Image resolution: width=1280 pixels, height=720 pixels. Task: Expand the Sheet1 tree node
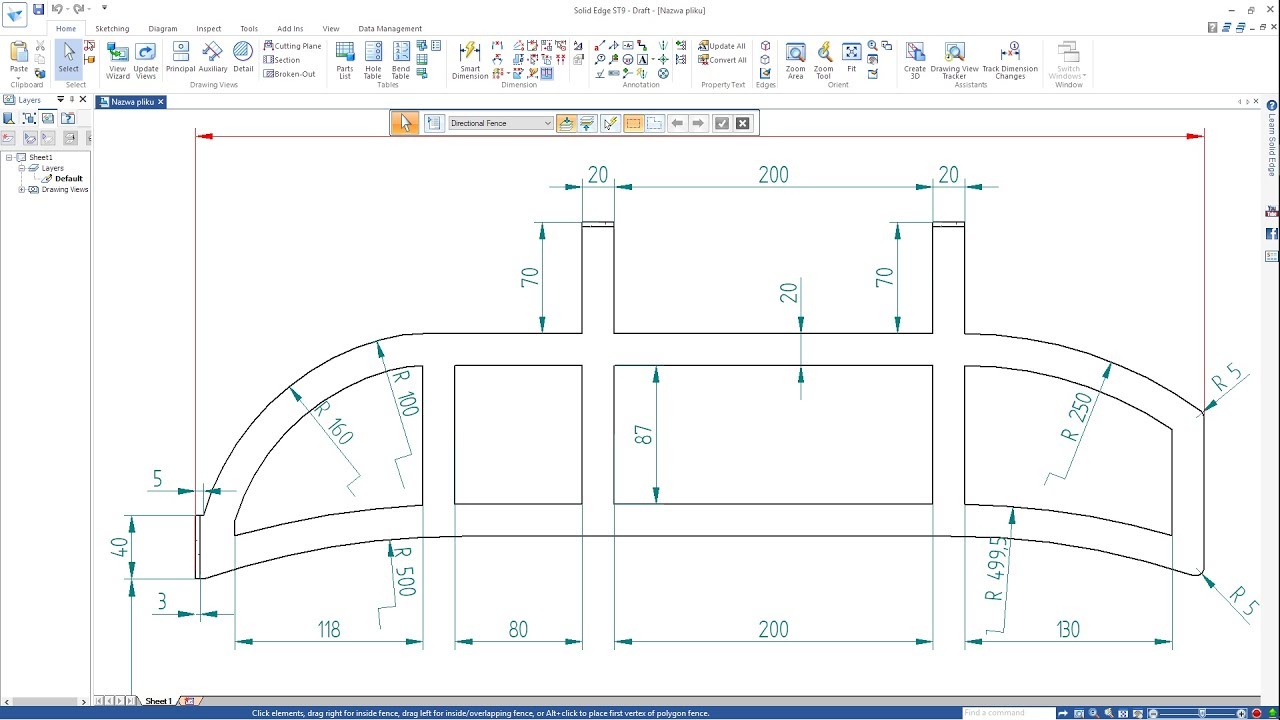coord(8,157)
